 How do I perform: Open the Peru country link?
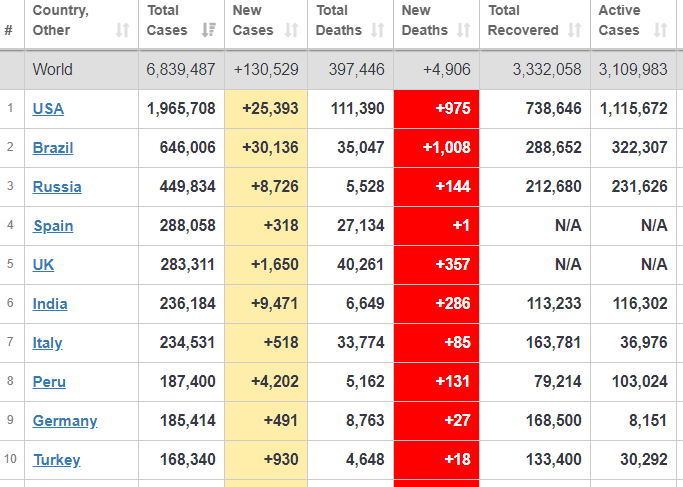coord(49,382)
